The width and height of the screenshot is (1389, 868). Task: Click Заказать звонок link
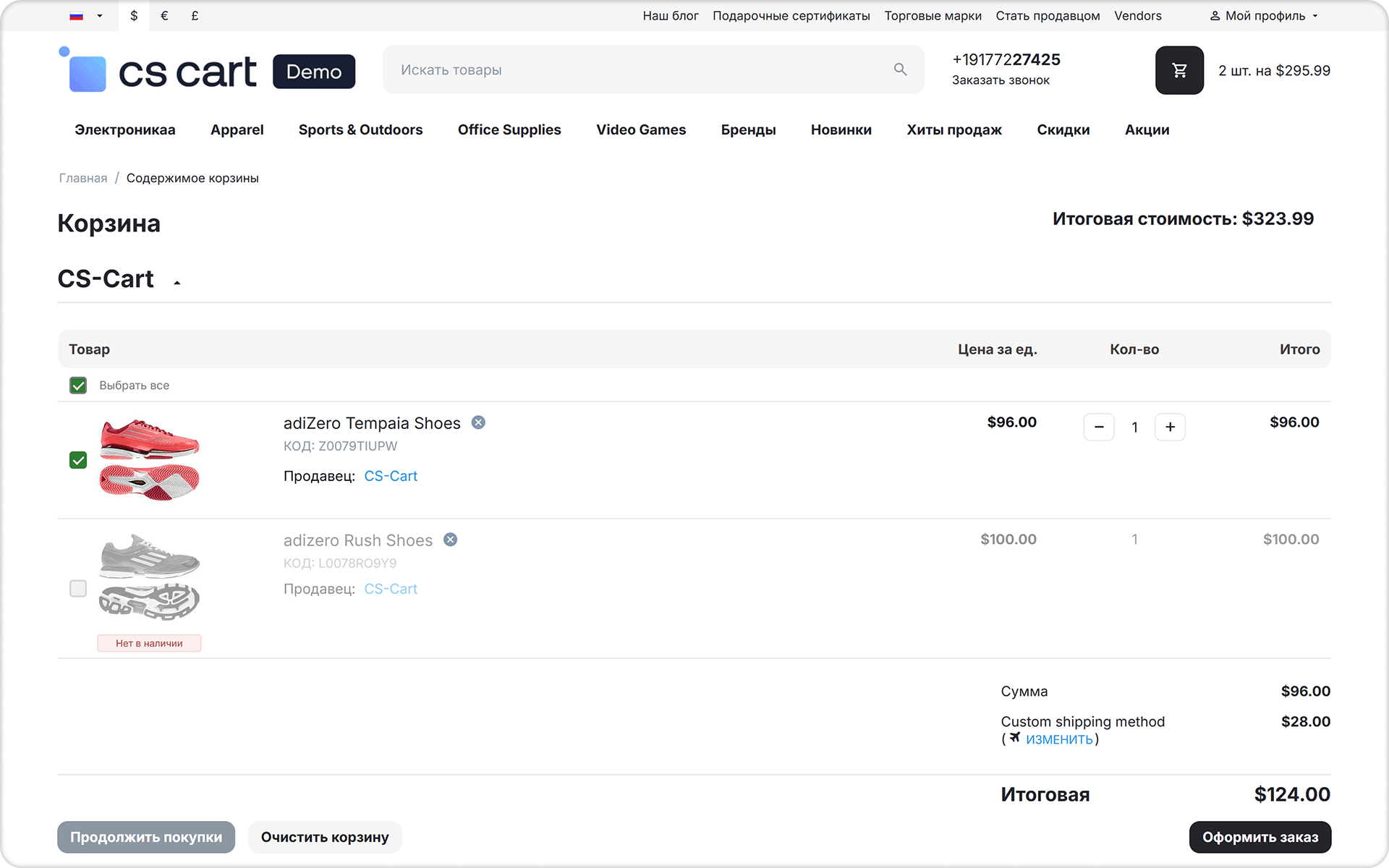(1001, 80)
